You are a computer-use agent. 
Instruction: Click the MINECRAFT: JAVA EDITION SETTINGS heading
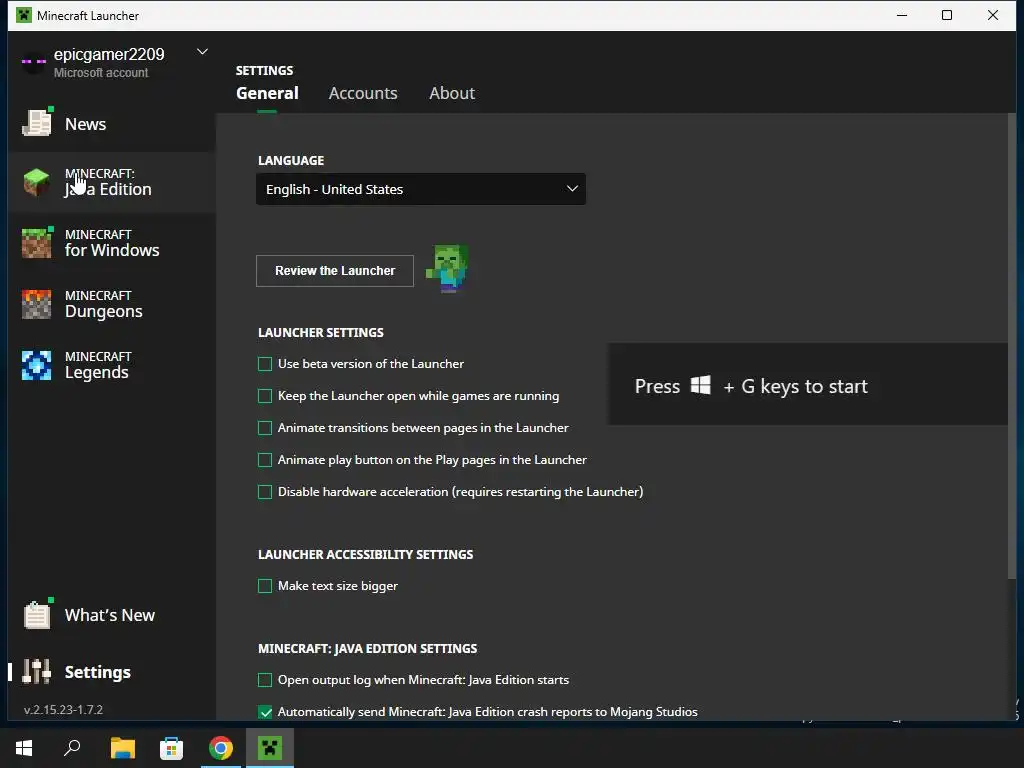(368, 648)
